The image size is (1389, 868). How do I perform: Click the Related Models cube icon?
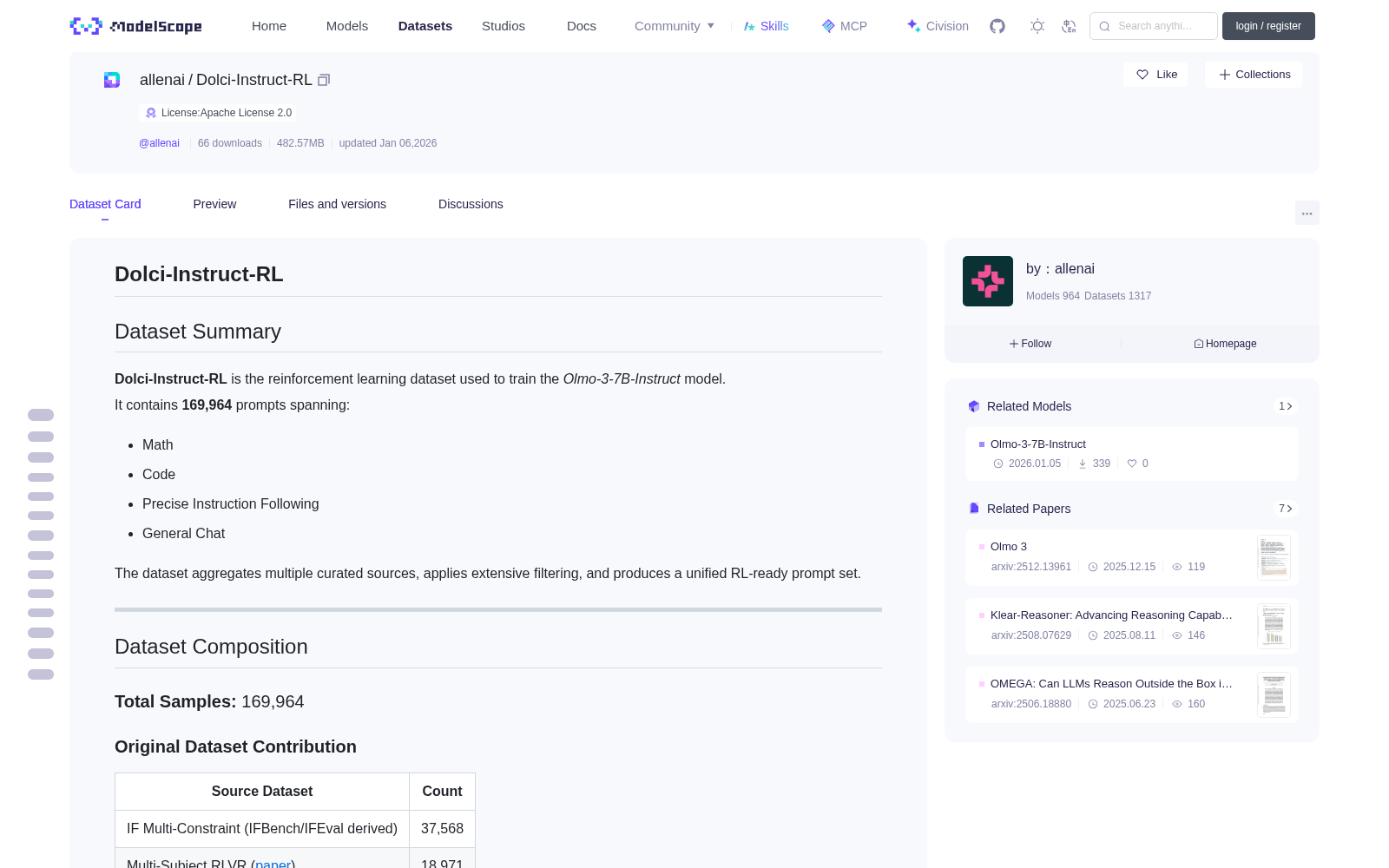click(x=974, y=406)
